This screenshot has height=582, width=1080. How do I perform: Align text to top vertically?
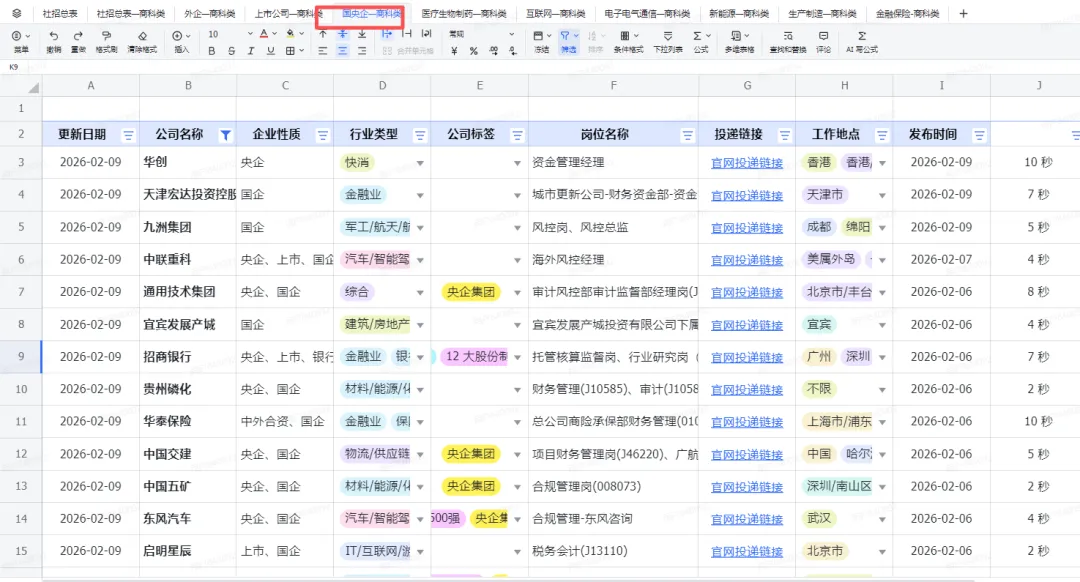pos(323,34)
